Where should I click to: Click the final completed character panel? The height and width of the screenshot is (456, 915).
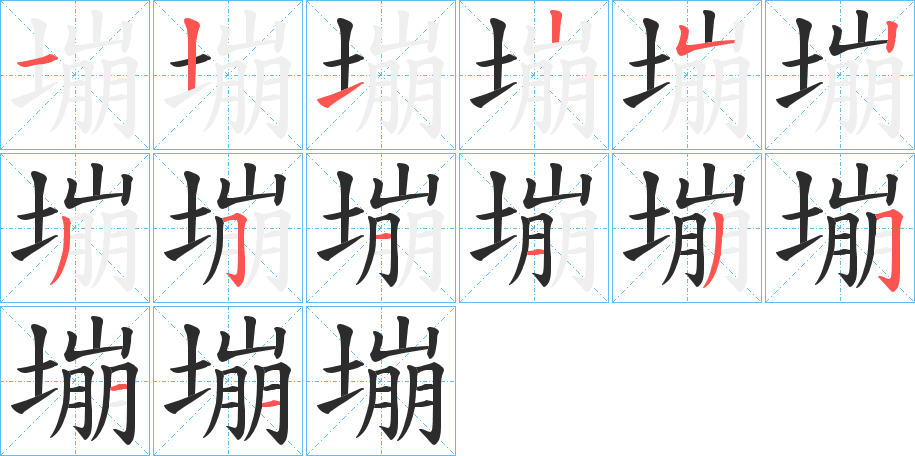381,381
